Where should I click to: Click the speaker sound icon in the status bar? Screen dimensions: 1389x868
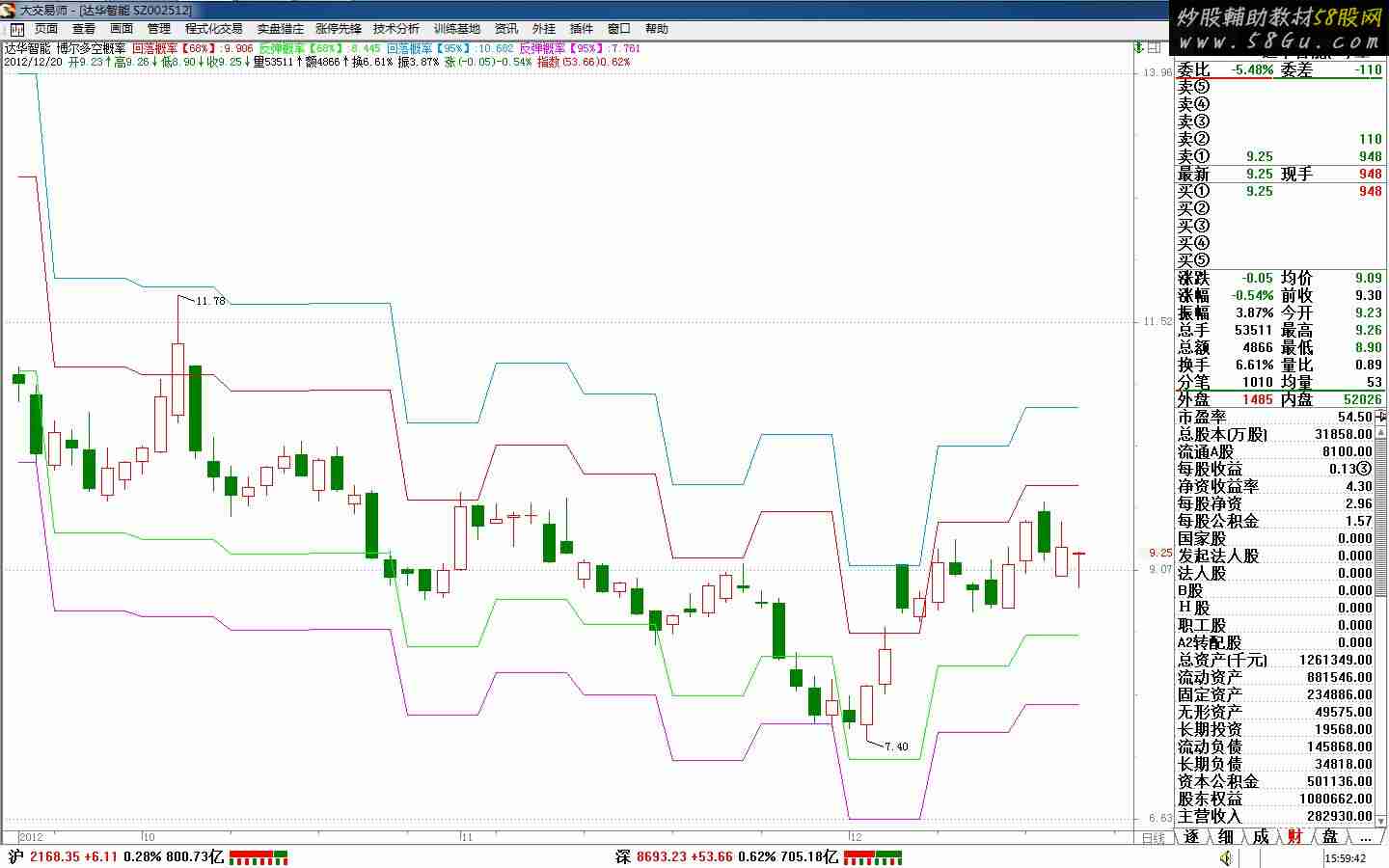click(1226, 857)
